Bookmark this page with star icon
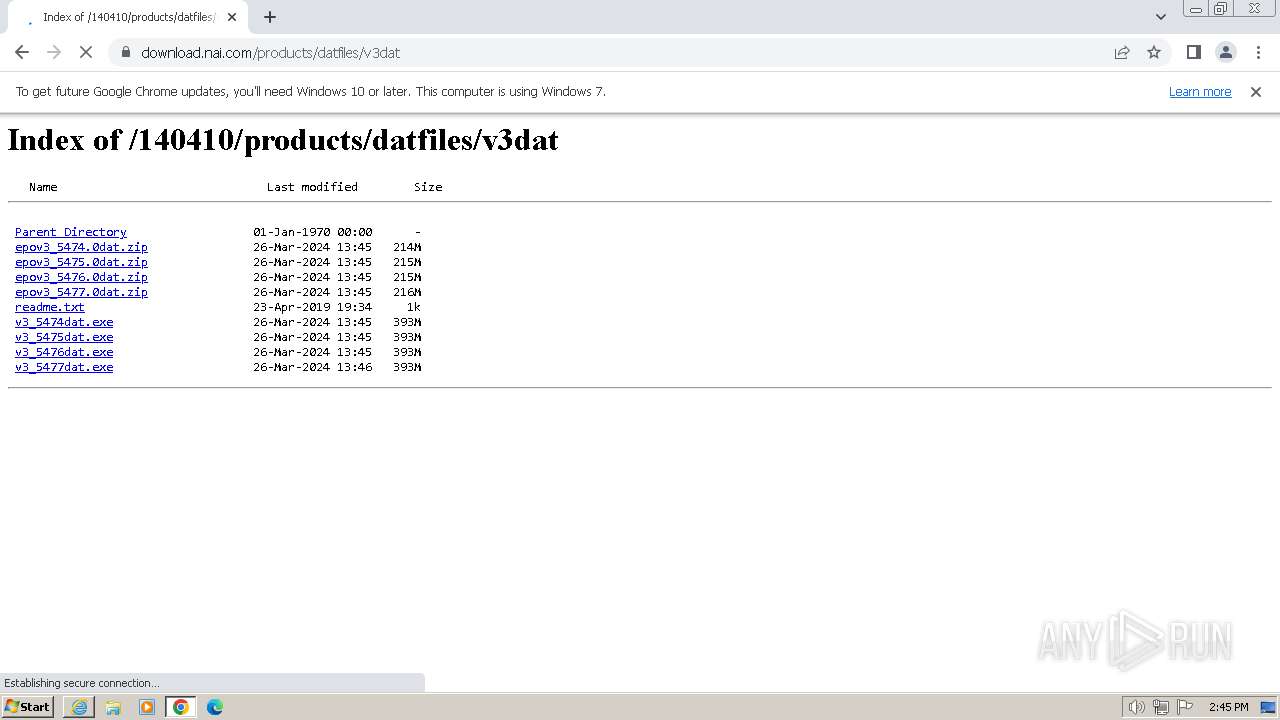This screenshot has width=1280, height=720. [x=1154, y=52]
